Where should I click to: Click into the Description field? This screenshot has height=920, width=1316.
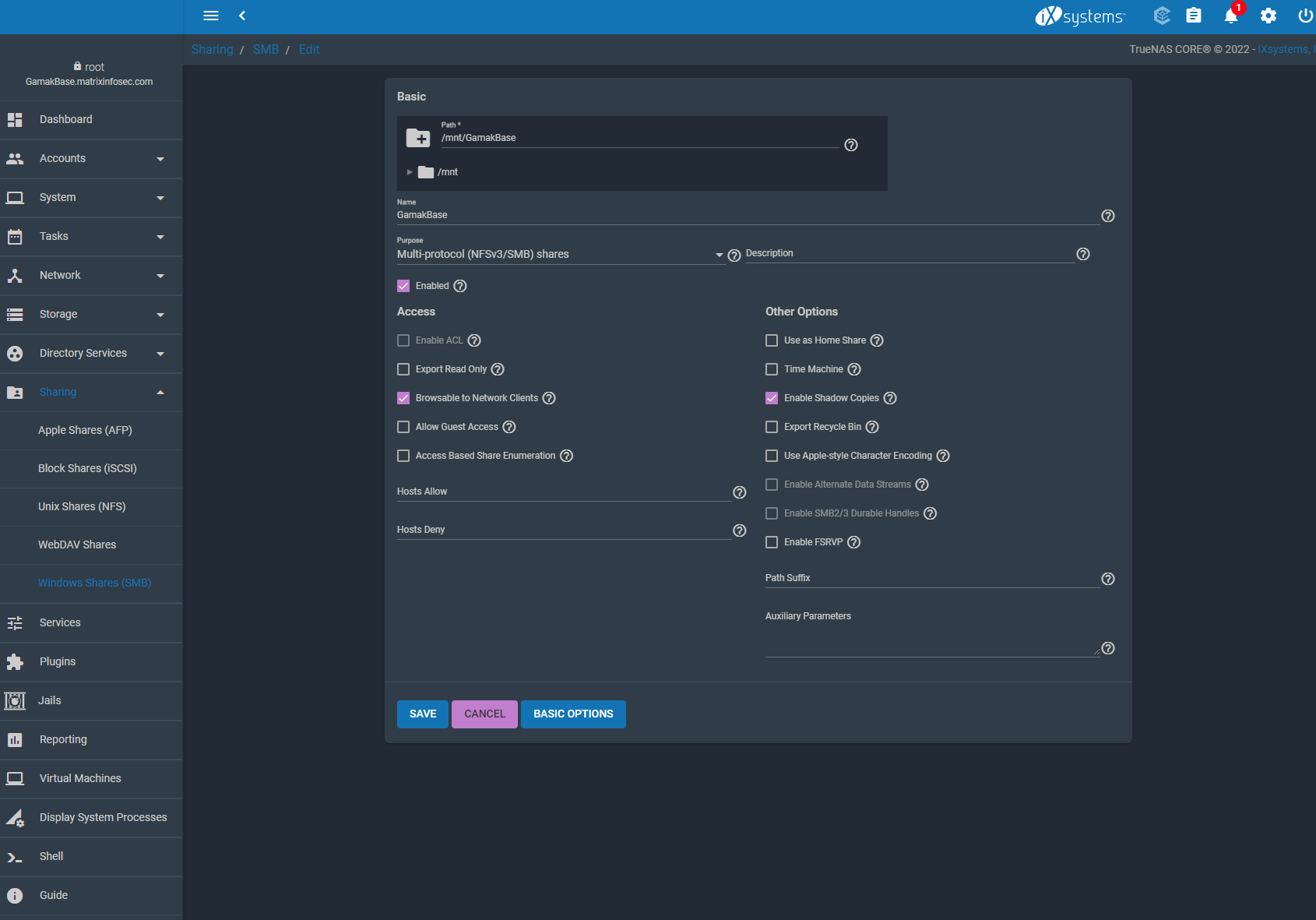(910, 254)
